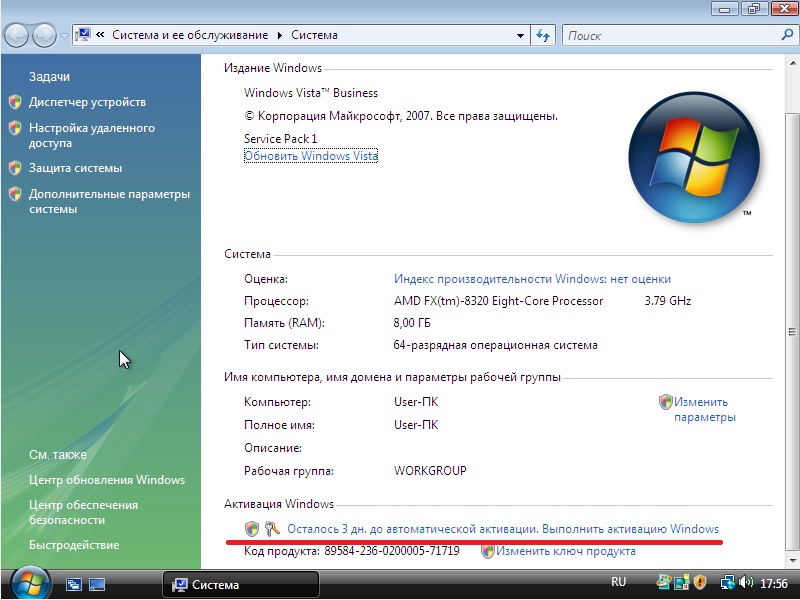Image resolution: width=800 pixels, height=600 pixels.
Task: Open Центр обновления Windows link
Action: [107, 480]
